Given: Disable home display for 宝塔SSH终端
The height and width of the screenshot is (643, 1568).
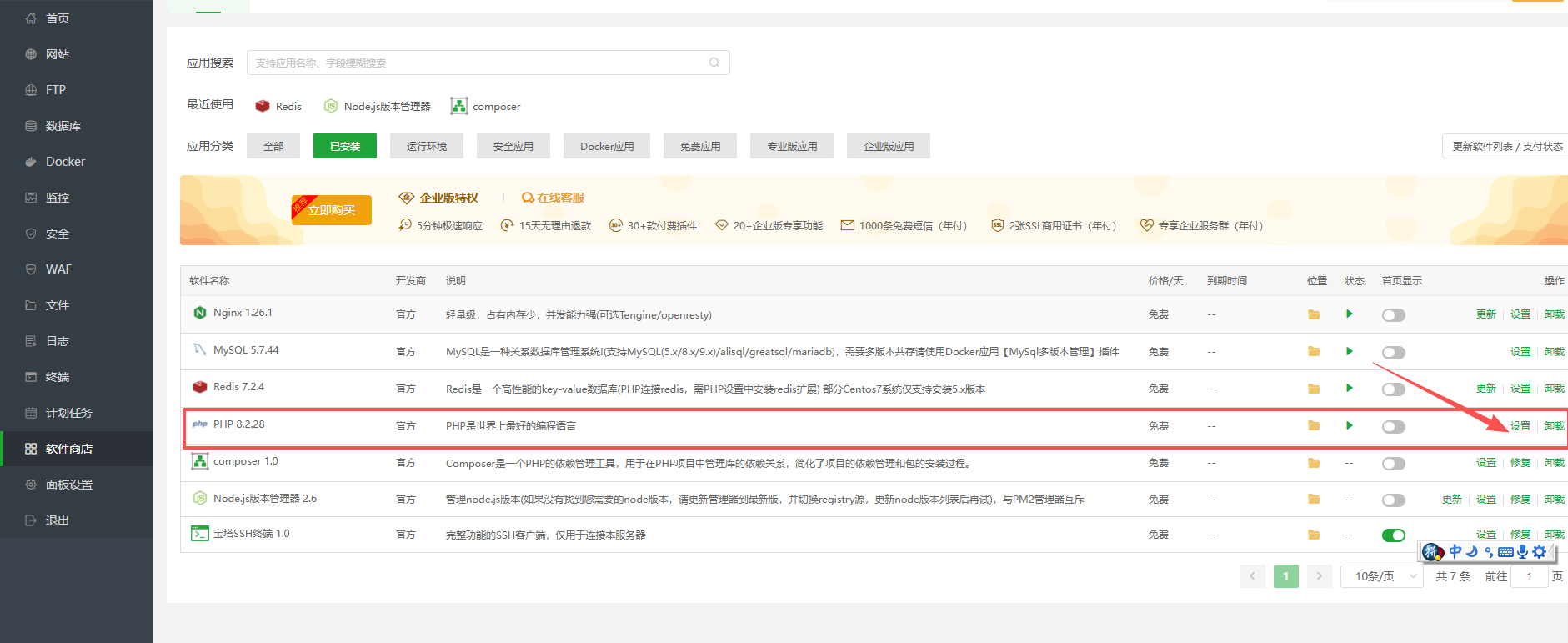Looking at the screenshot, I should click(x=1394, y=535).
